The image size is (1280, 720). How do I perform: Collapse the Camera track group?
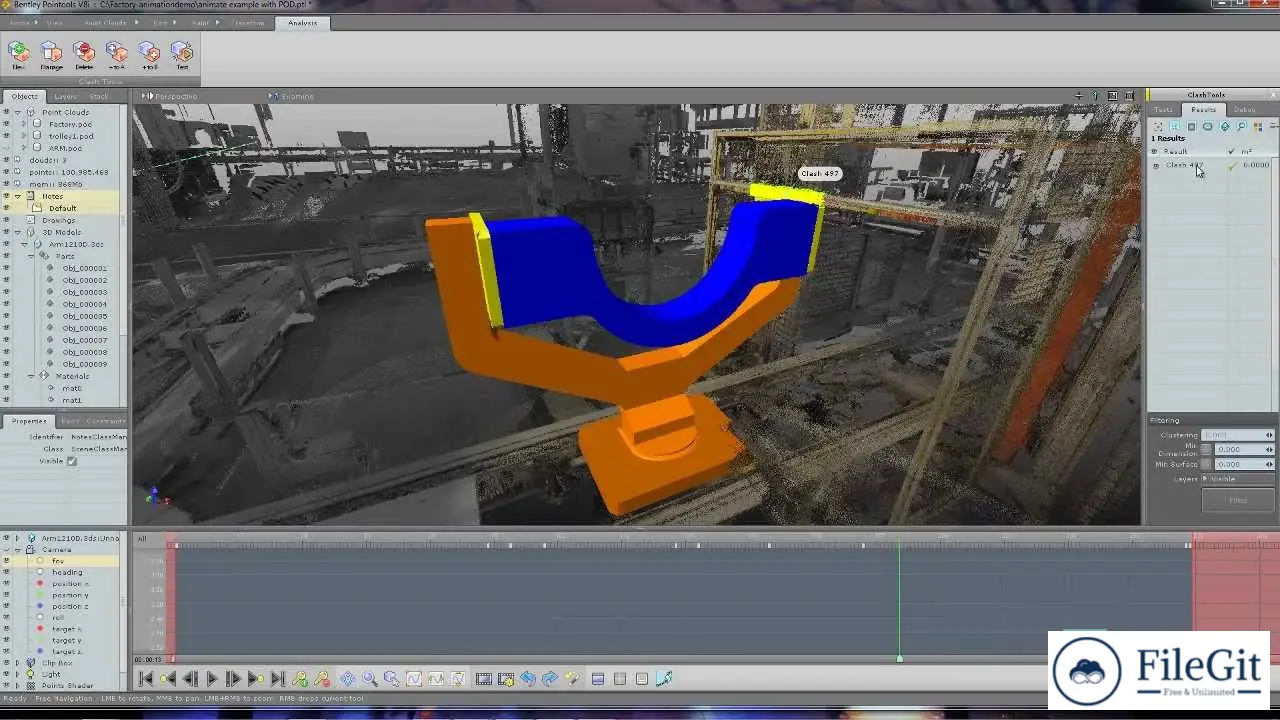[x=18, y=549]
